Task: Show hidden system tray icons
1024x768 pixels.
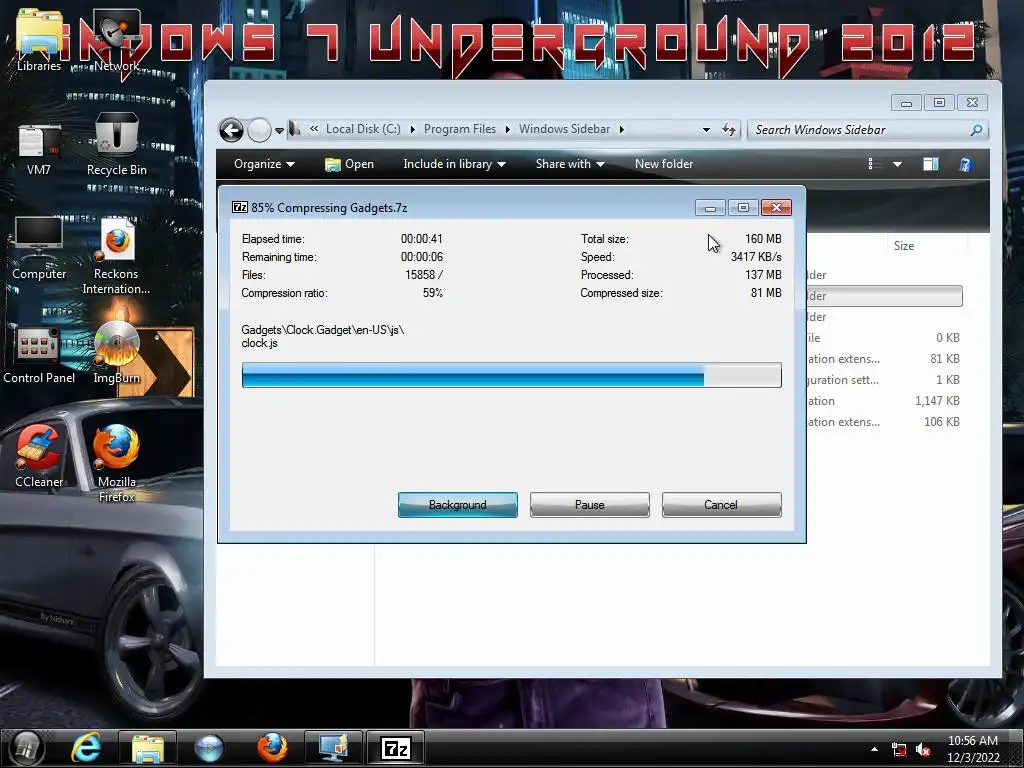Action: pyautogui.click(x=874, y=749)
